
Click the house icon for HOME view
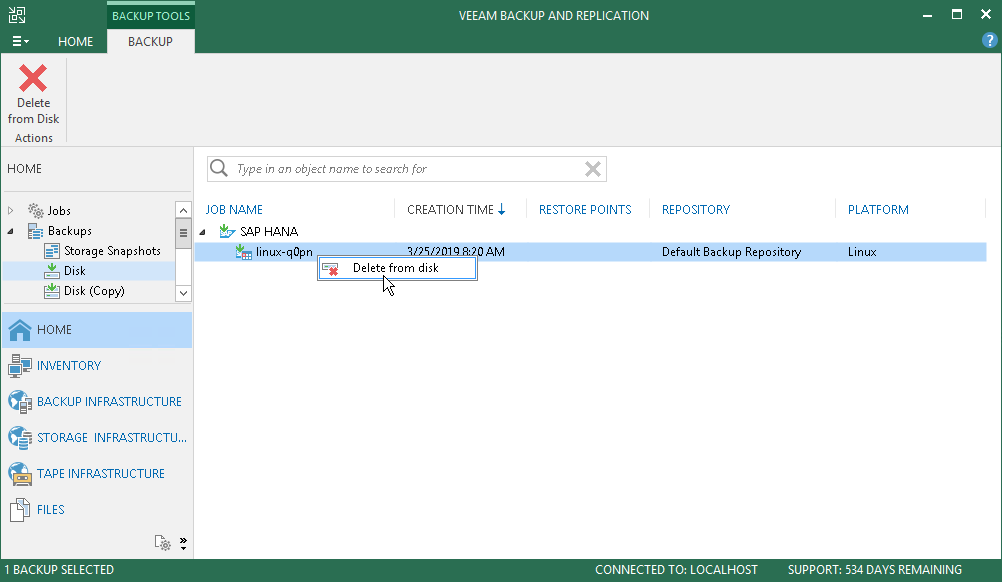20,330
